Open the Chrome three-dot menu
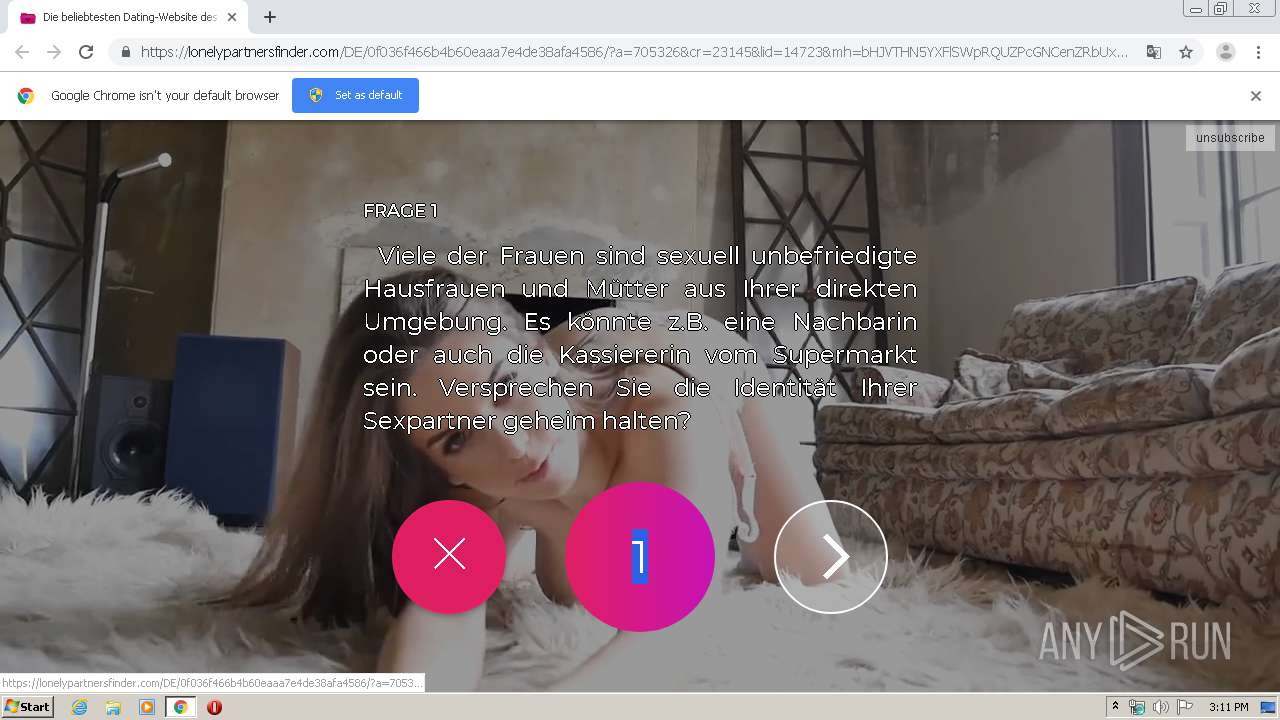 [1258, 52]
